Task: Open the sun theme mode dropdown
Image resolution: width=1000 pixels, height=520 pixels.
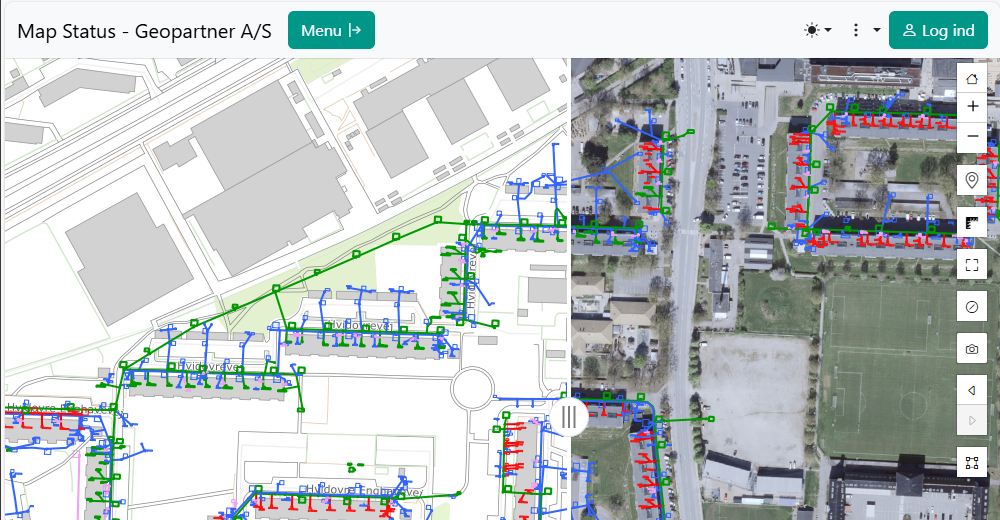Action: pyautogui.click(x=817, y=30)
